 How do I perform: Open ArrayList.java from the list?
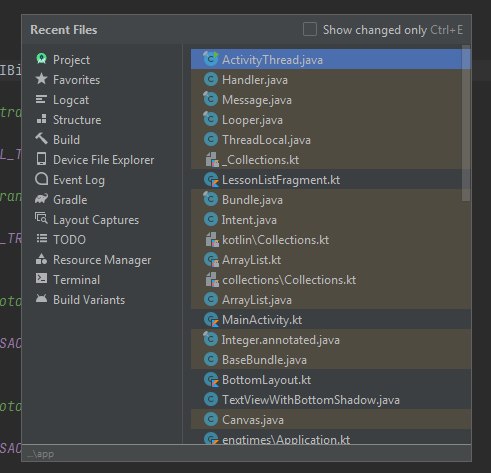pyautogui.click(x=330, y=299)
